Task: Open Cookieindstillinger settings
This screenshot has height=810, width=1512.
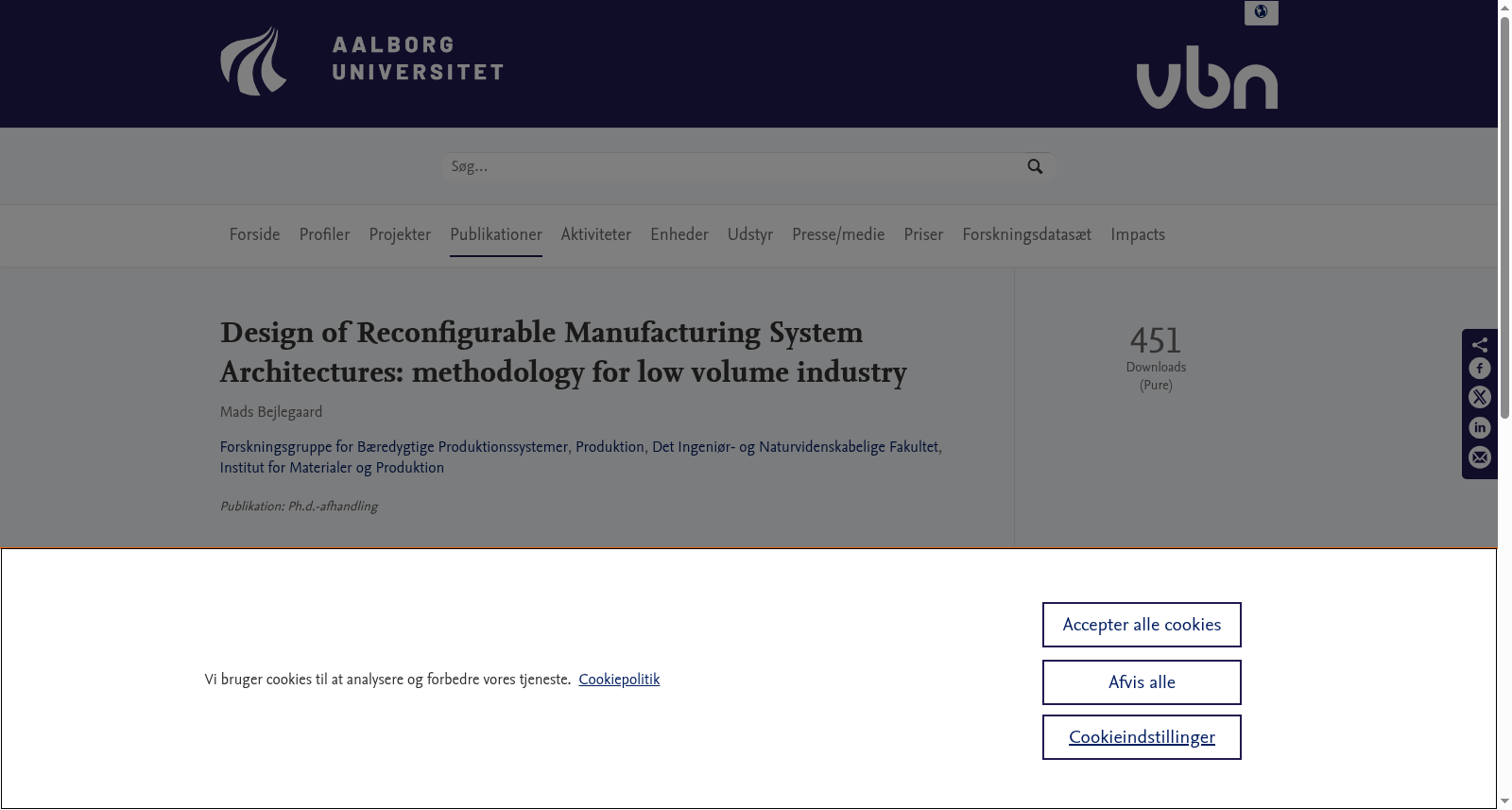Action: coord(1142,737)
